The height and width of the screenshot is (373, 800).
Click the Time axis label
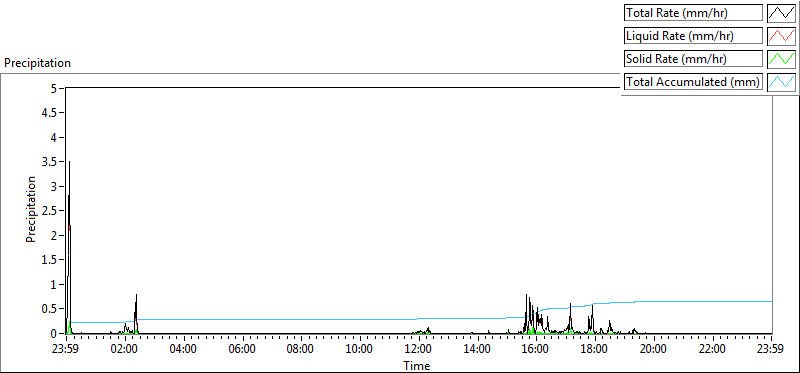[x=417, y=365]
